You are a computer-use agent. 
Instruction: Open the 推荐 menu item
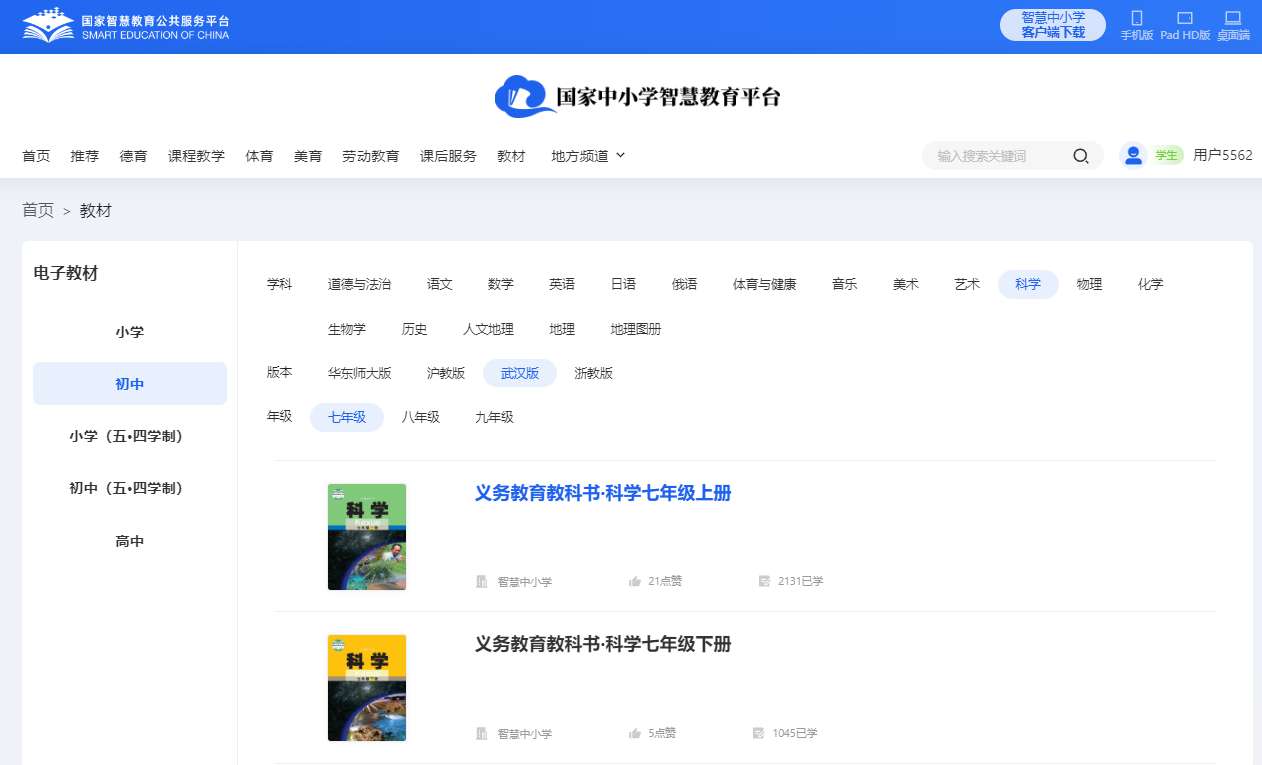pyautogui.click(x=85, y=156)
